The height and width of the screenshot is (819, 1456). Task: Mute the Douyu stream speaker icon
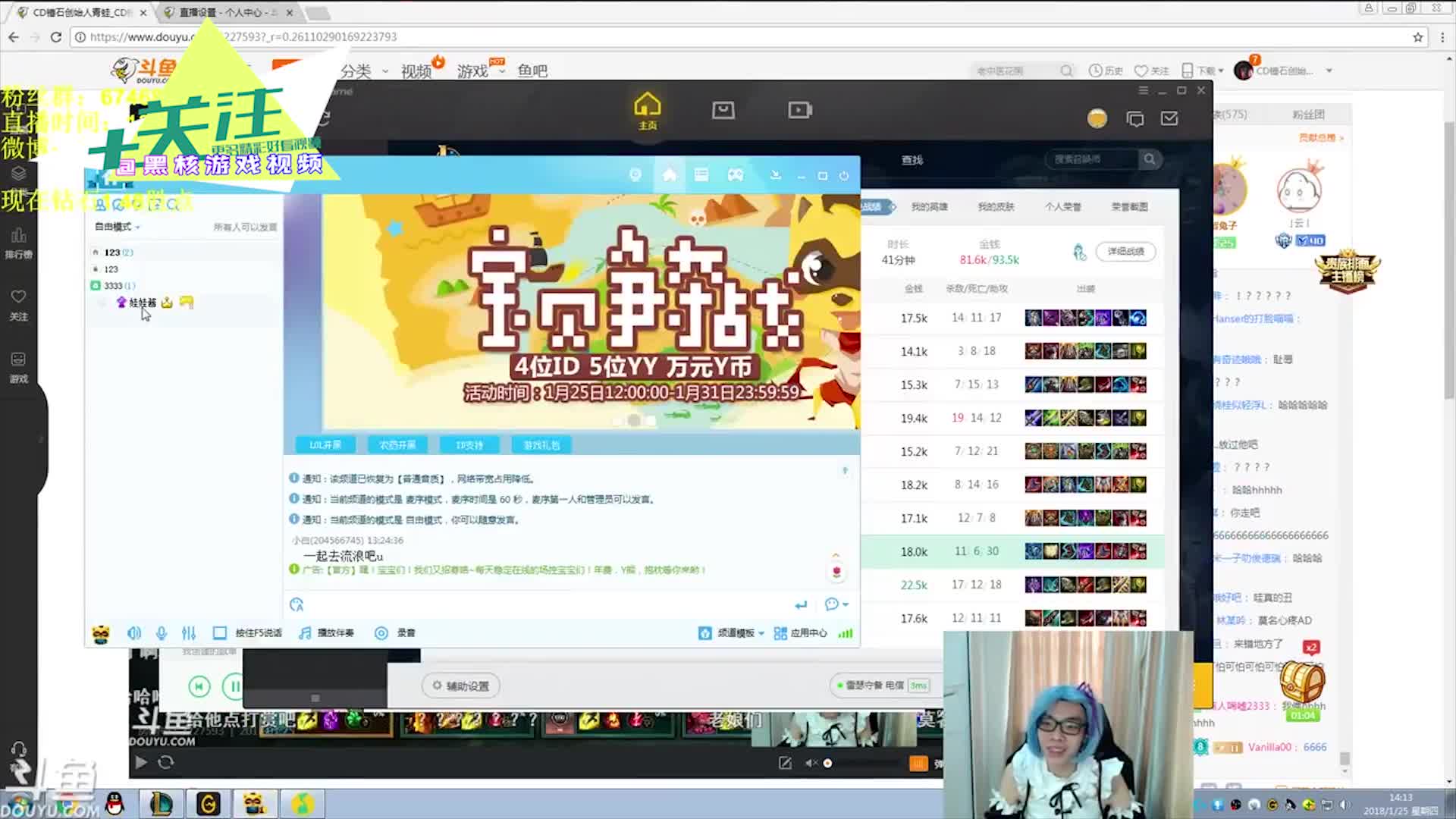[x=811, y=763]
